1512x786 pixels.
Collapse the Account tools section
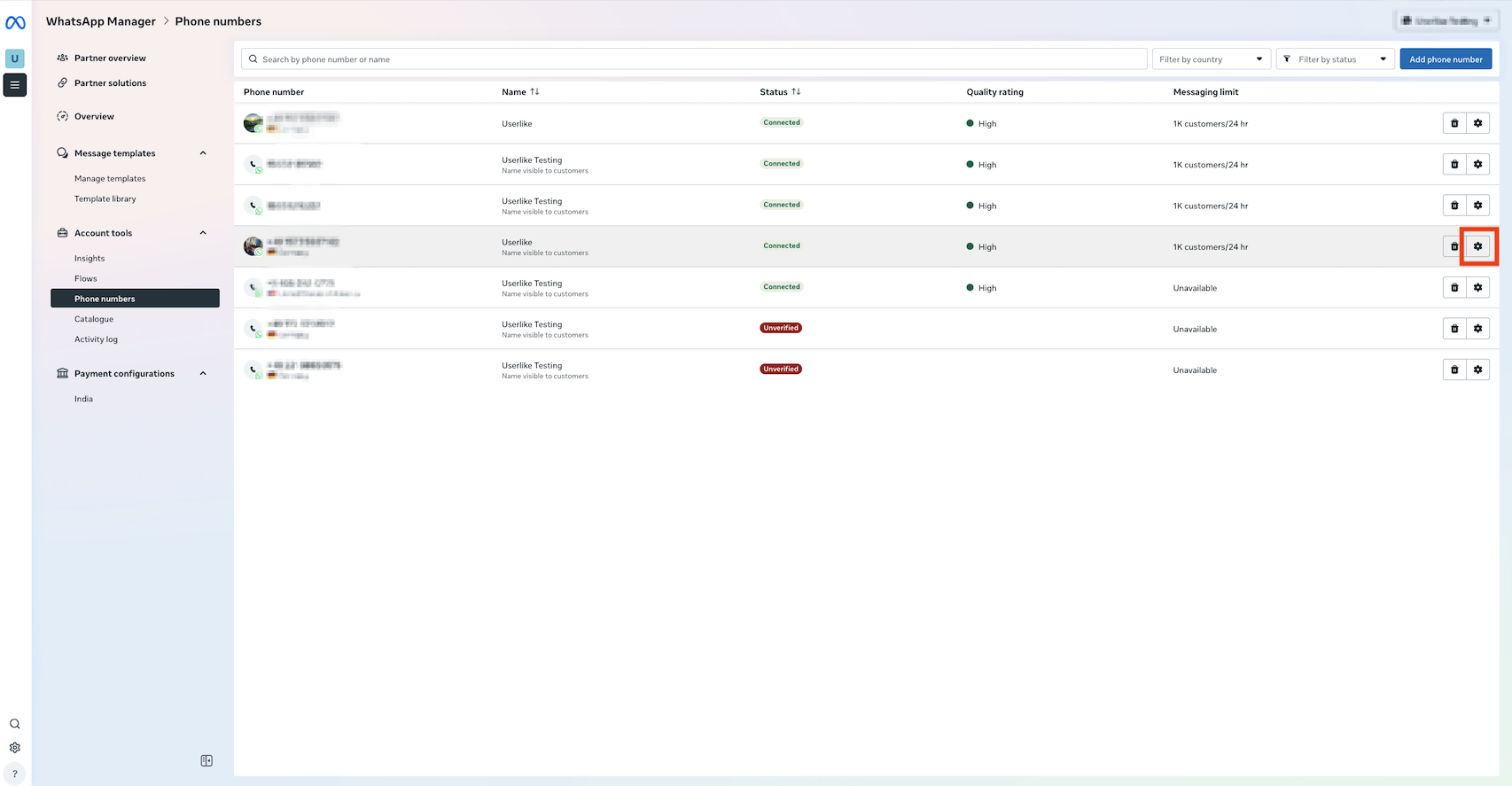(203, 233)
